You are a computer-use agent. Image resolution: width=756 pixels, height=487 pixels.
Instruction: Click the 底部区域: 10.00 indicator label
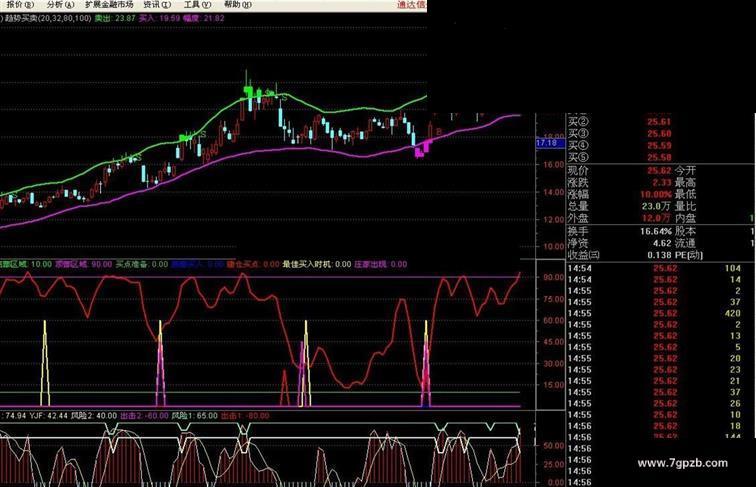[x=26, y=264]
